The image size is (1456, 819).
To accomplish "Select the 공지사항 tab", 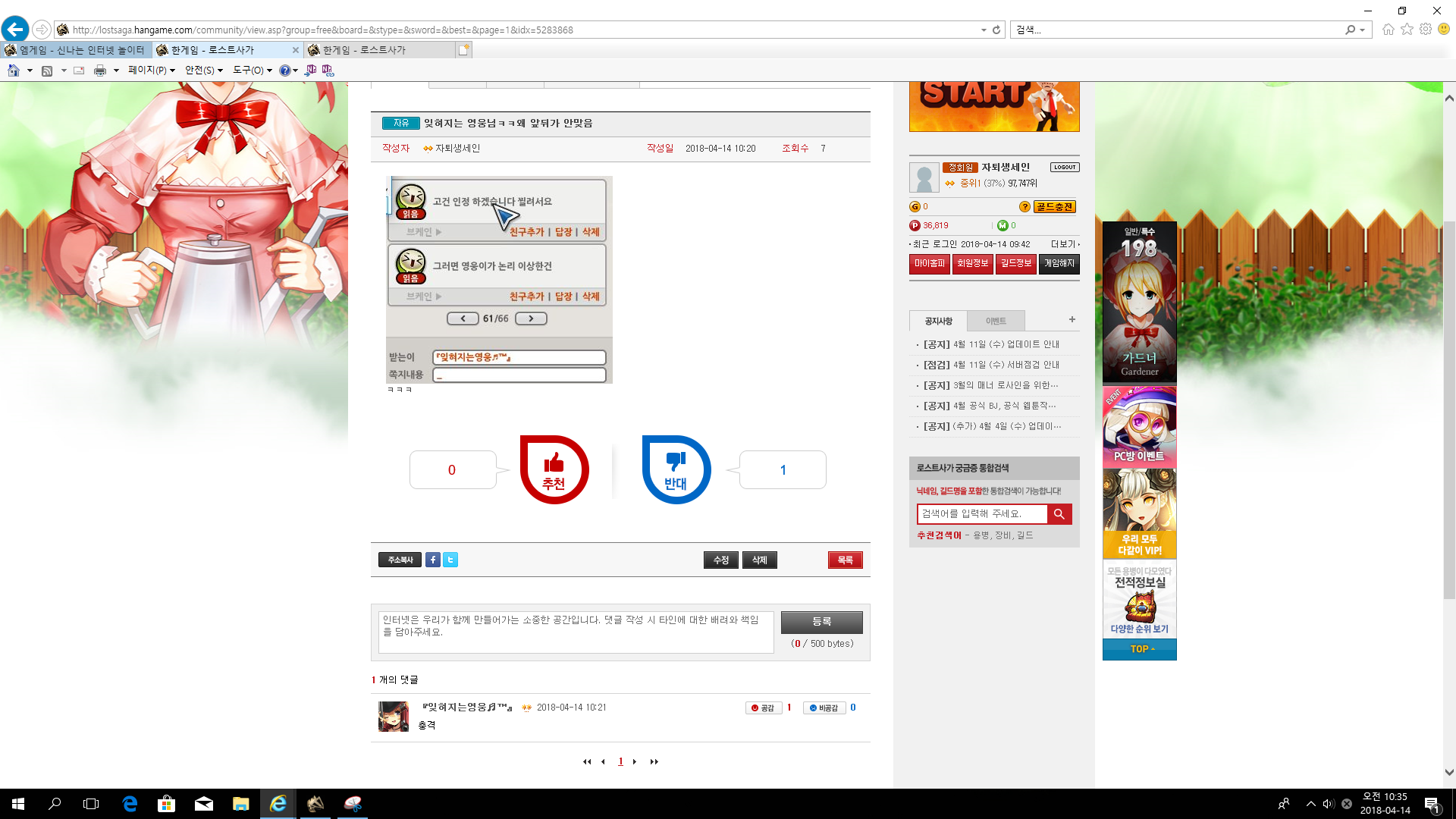I will pos(938,321).
